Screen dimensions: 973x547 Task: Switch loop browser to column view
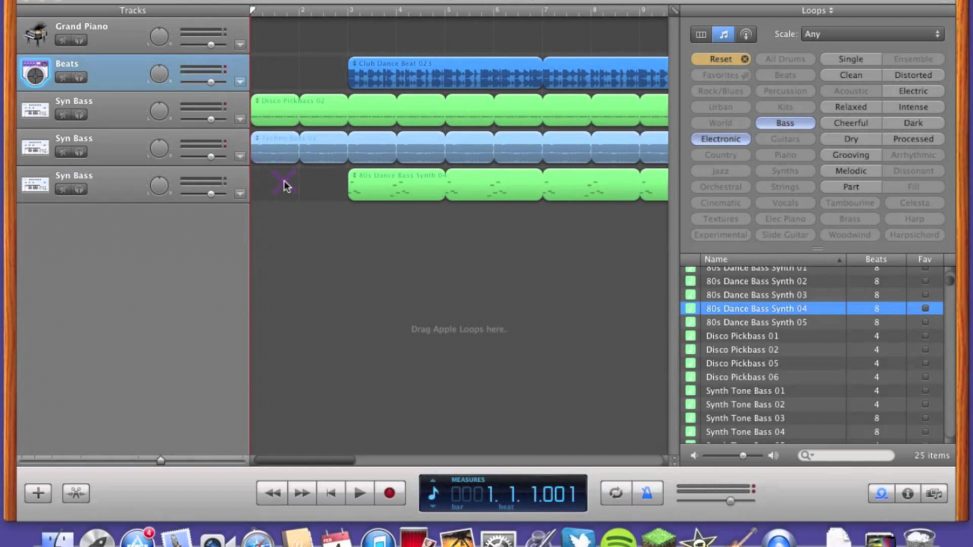pyautogui.click(x=701, y=34)
